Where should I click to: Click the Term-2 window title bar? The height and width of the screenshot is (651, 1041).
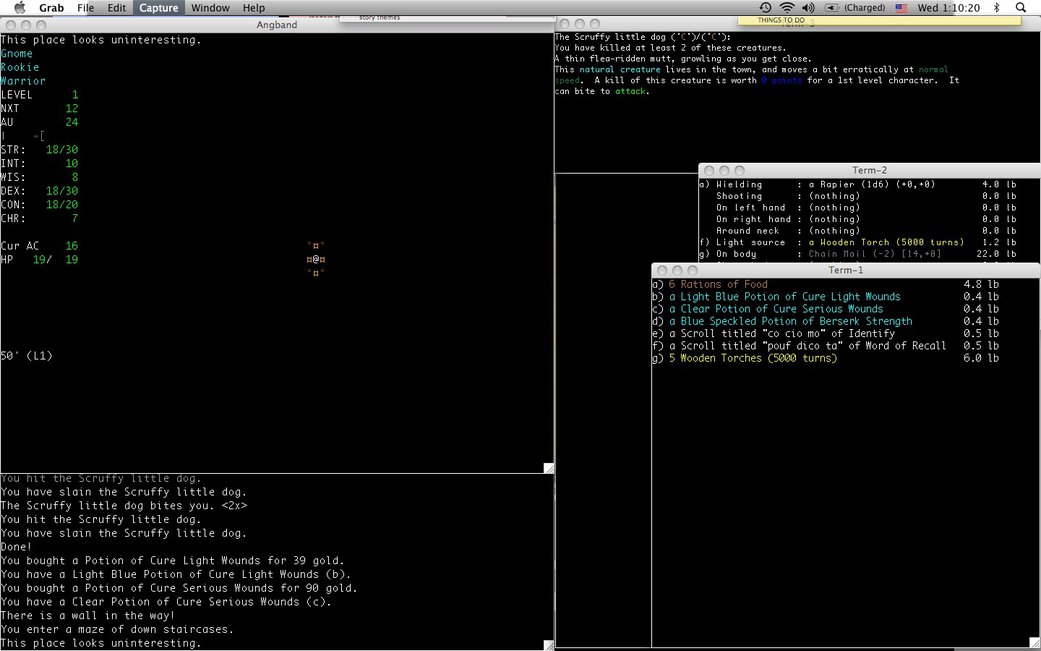coord(870,170)
